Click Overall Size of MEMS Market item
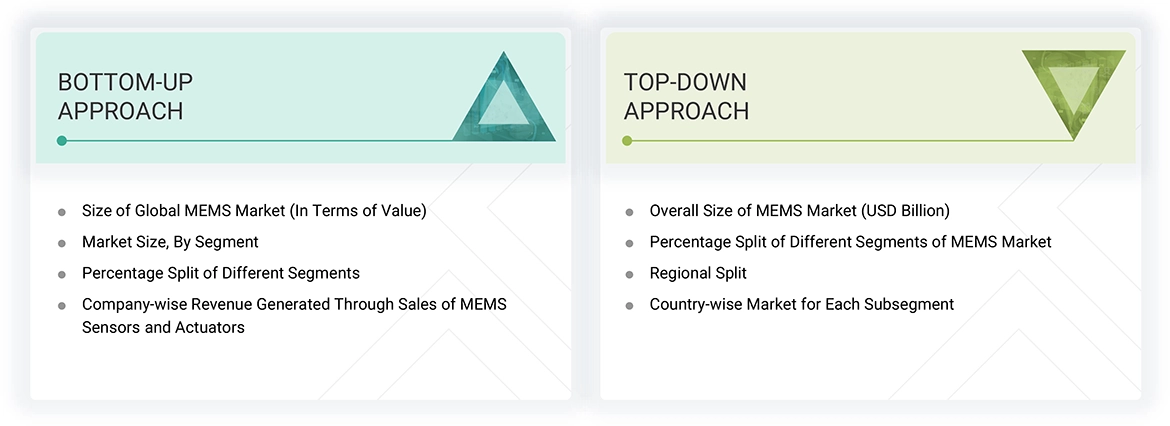This screenshot has width=1170, height=426. pyautogui.click(x=799, y=211)
